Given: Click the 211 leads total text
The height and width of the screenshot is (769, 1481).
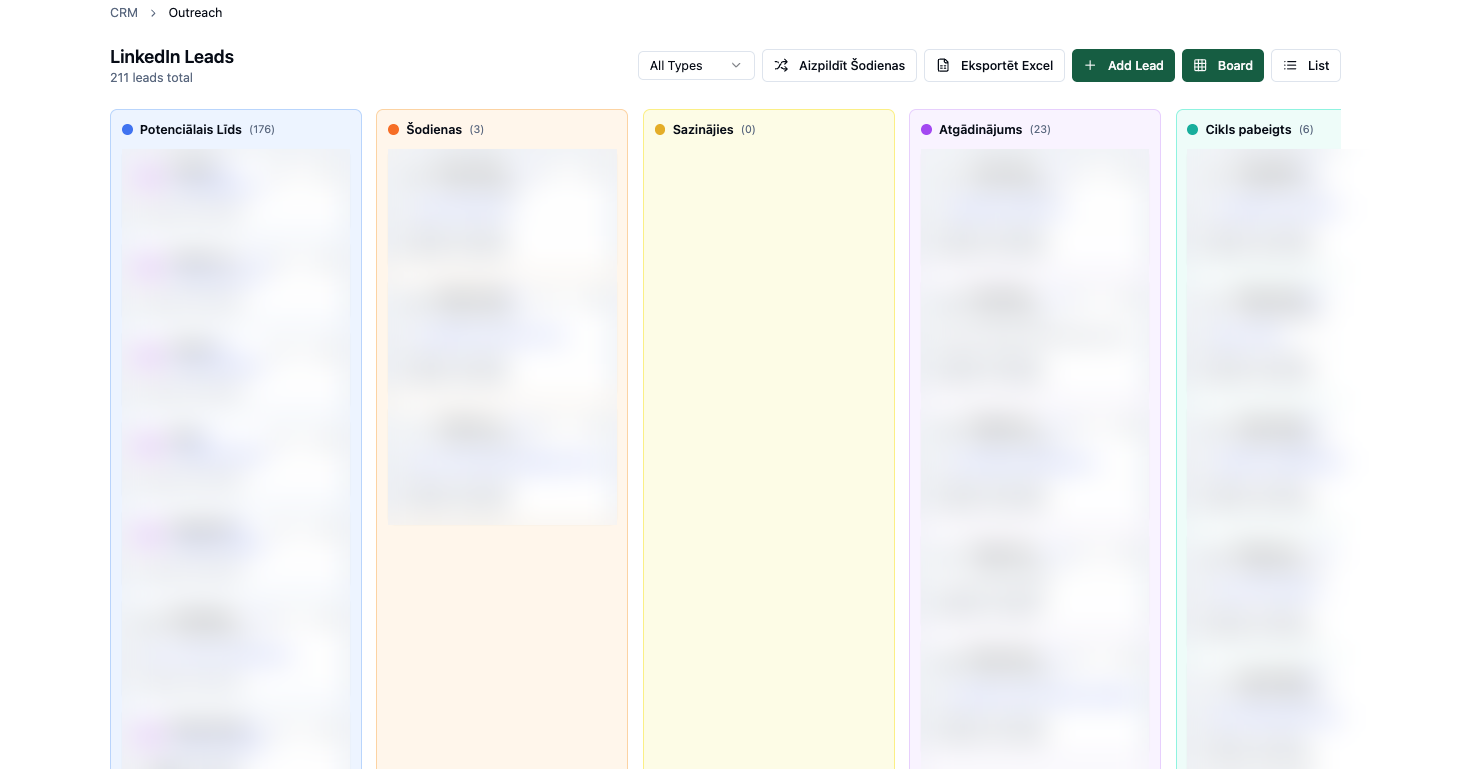Looking at the screenshot, I should [x=151, y=78].
